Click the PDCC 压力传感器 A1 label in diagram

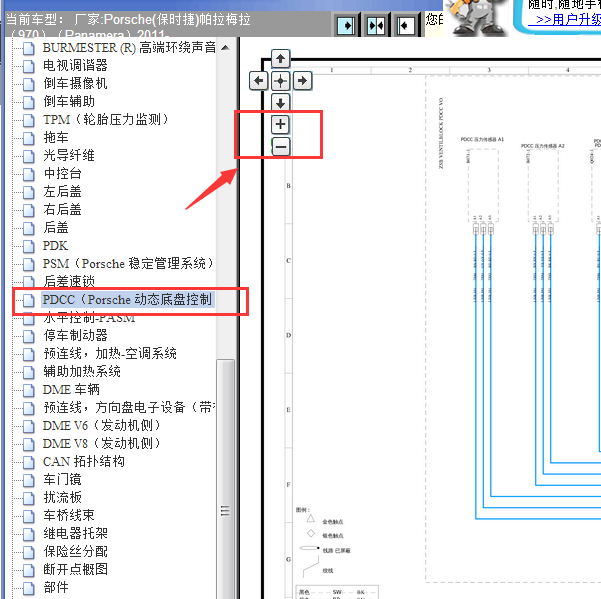(482, 139)
